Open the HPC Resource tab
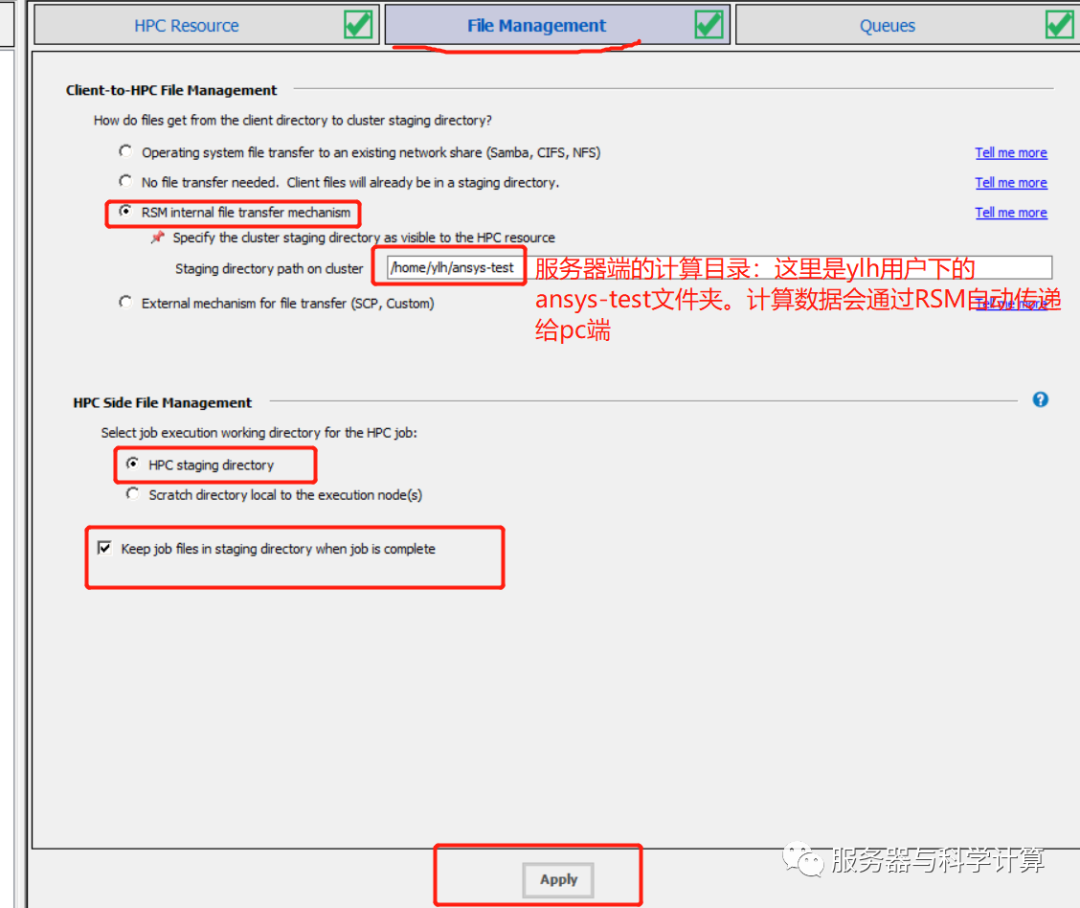1080x908 pixels. tap(206, 25)
